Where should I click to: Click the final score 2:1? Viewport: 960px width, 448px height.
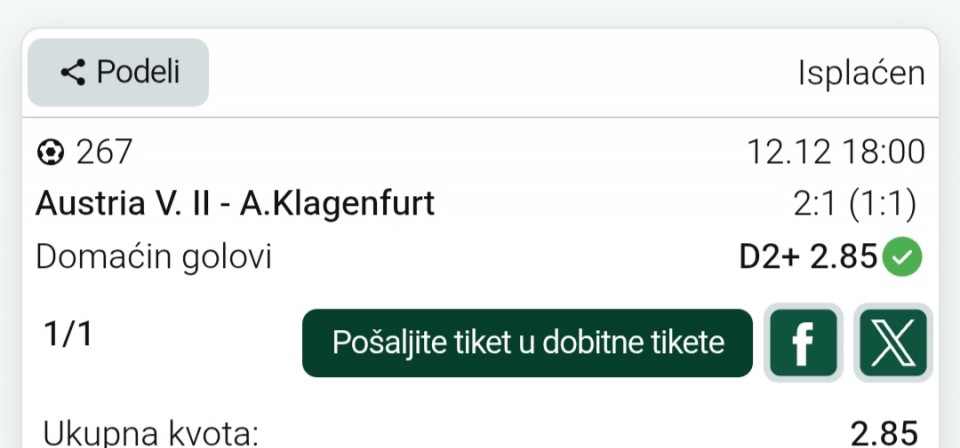point(815,204)
